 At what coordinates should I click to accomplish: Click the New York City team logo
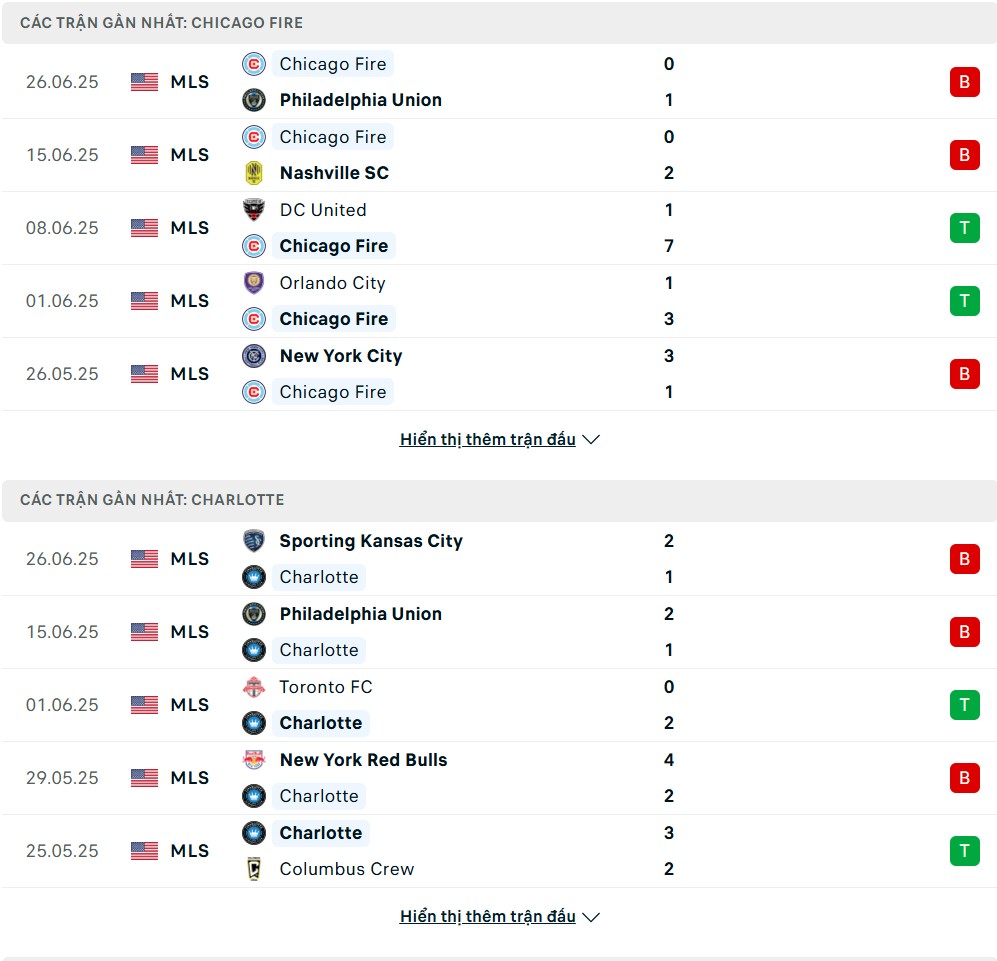click(254, 356)
